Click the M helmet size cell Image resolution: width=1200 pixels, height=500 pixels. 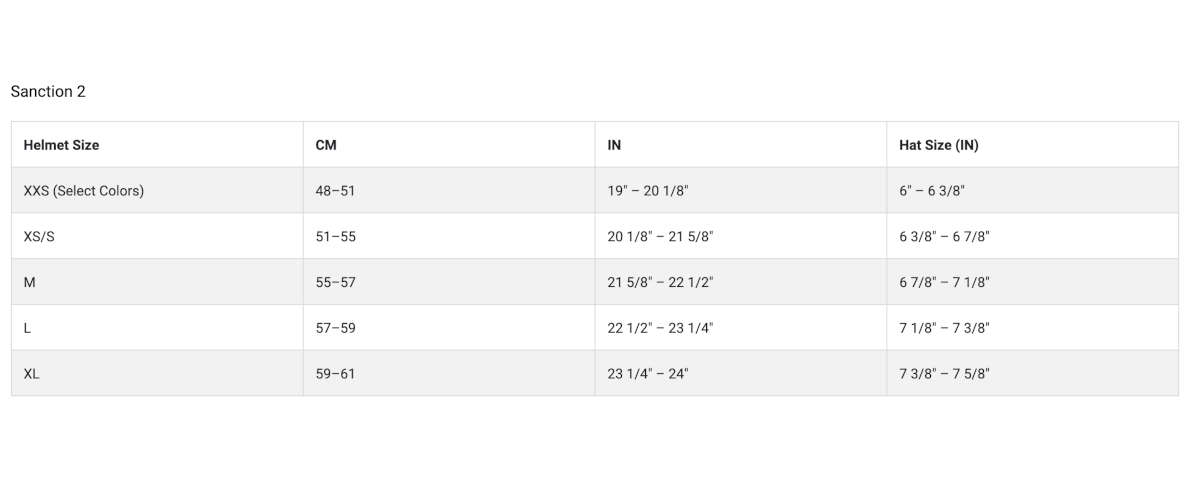[30, 283]
